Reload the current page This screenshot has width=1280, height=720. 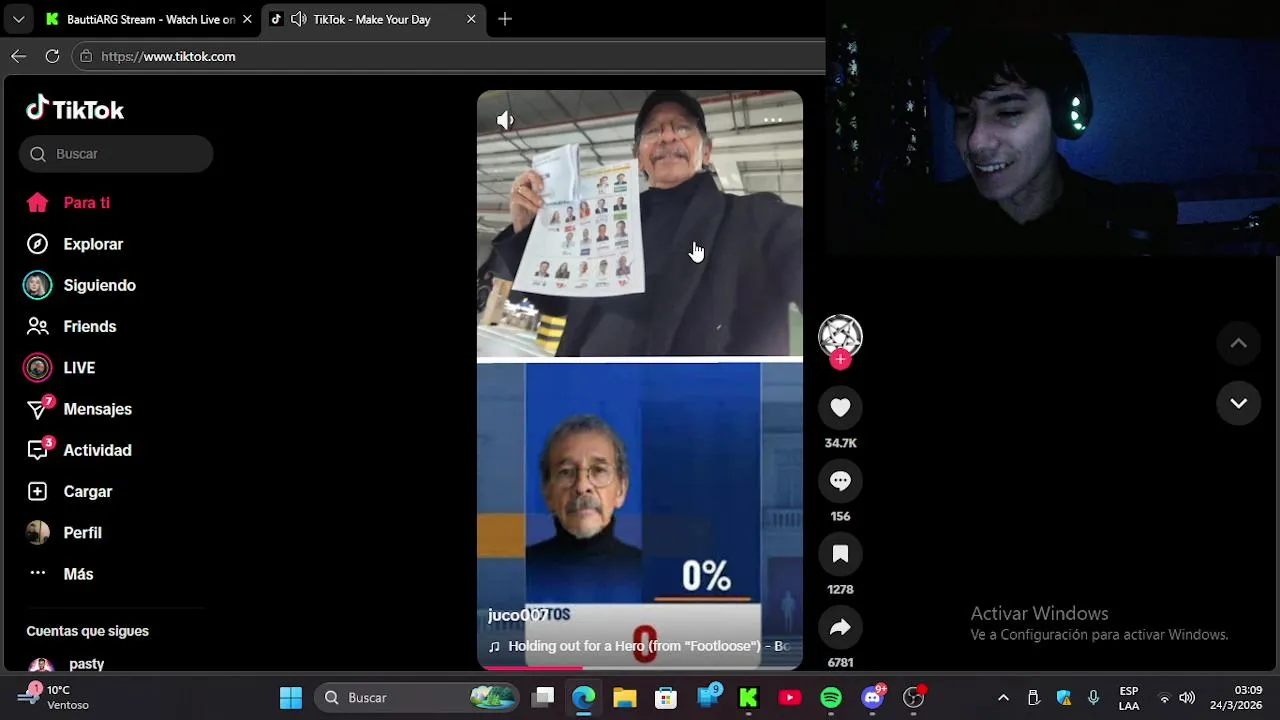[52, 56]
